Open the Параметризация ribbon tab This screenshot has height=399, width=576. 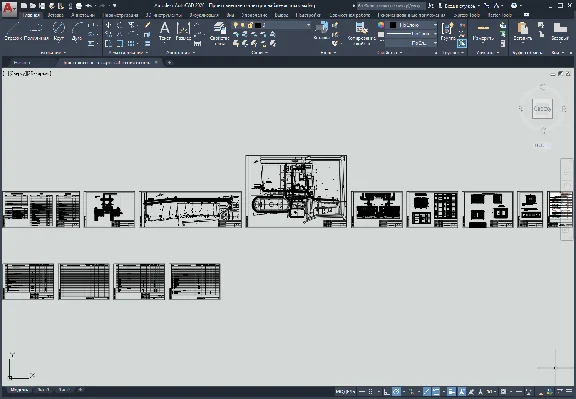click(x=120, y=15)
